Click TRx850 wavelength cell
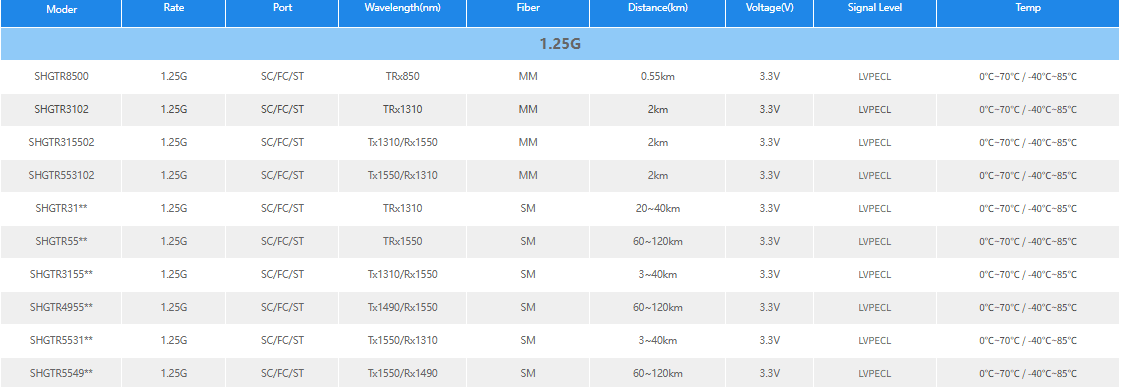Screen dimensions: 1121x387 coord(403,77)
